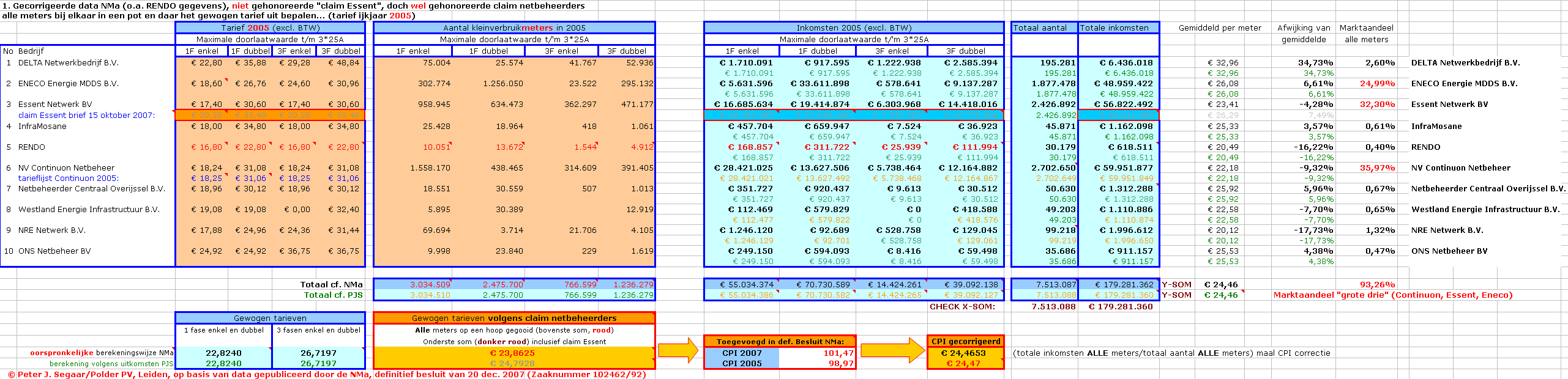Image resolution: width=1568 pixels, height=379 pixels.
Task: Click the 'CPI gecorrigeerd' header cell
Action: 966,341
